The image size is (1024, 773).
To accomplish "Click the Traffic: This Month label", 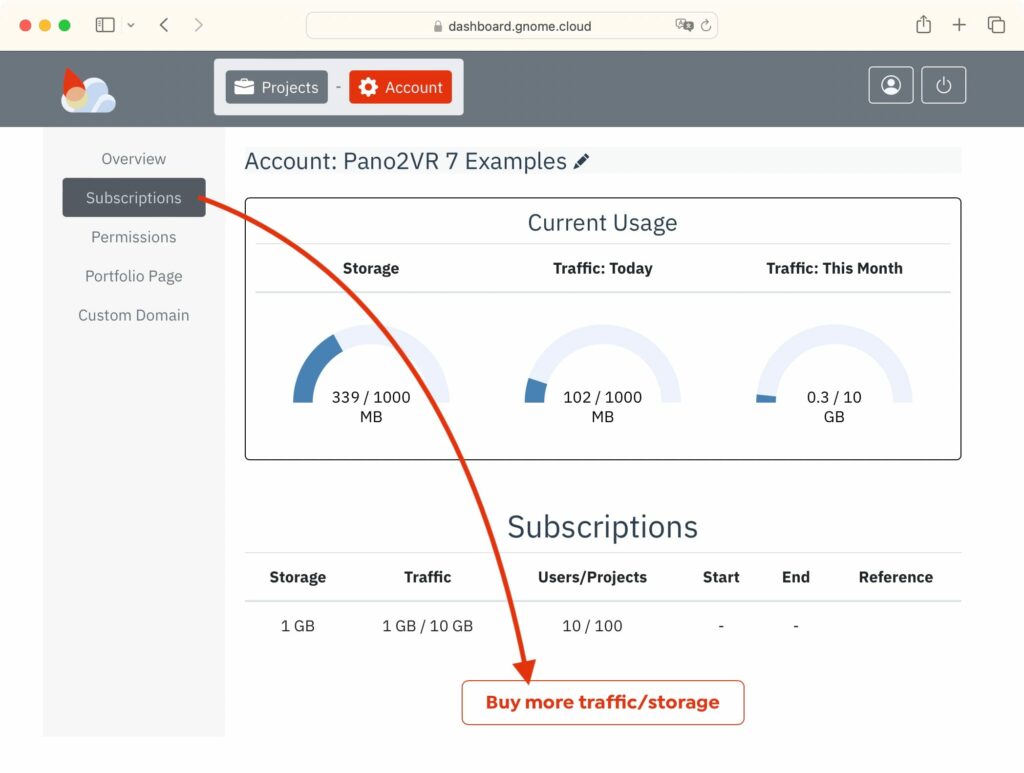I will pos(834,268).
